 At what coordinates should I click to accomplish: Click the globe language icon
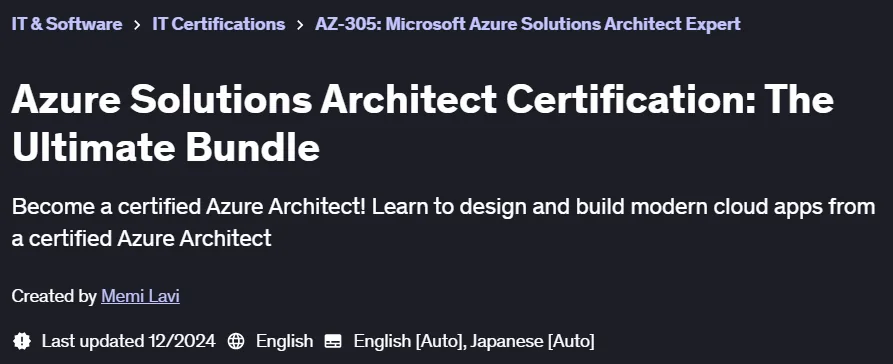[x=236, y=341]
